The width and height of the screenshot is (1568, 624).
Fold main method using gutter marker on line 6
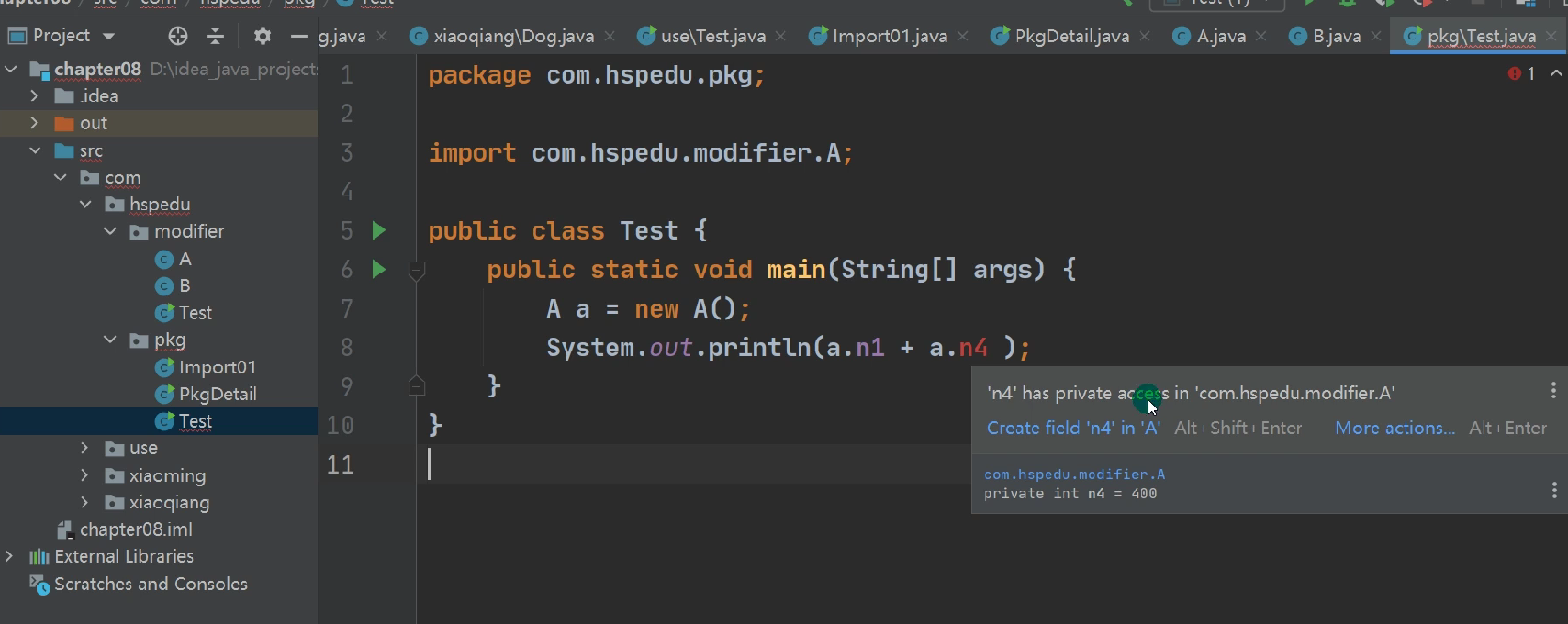click(x=417, y=270)
